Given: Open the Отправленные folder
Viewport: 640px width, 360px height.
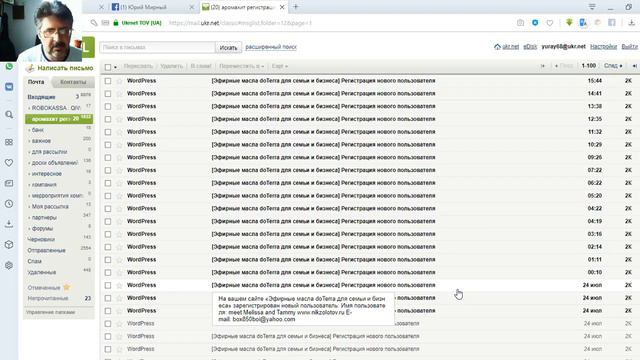Looking at the screenshot, I should point(46,250).
